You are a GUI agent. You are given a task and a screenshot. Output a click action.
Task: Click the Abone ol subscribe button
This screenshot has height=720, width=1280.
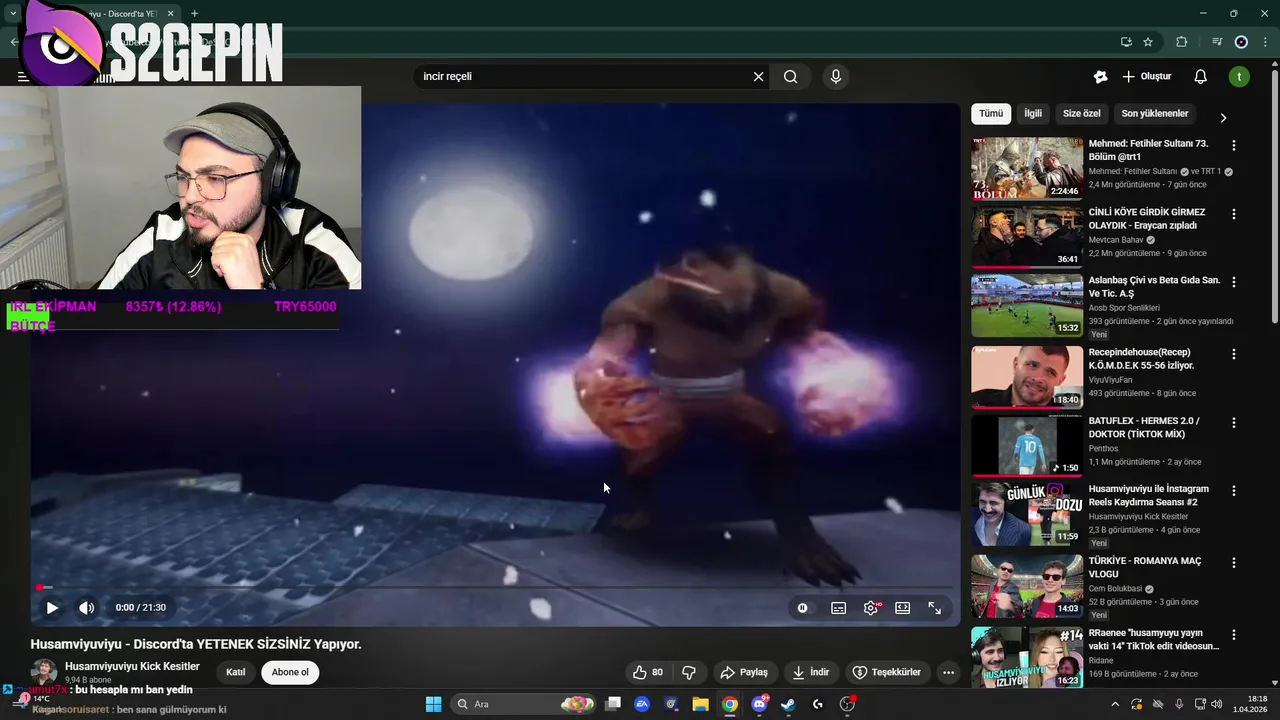pos(290,672)
